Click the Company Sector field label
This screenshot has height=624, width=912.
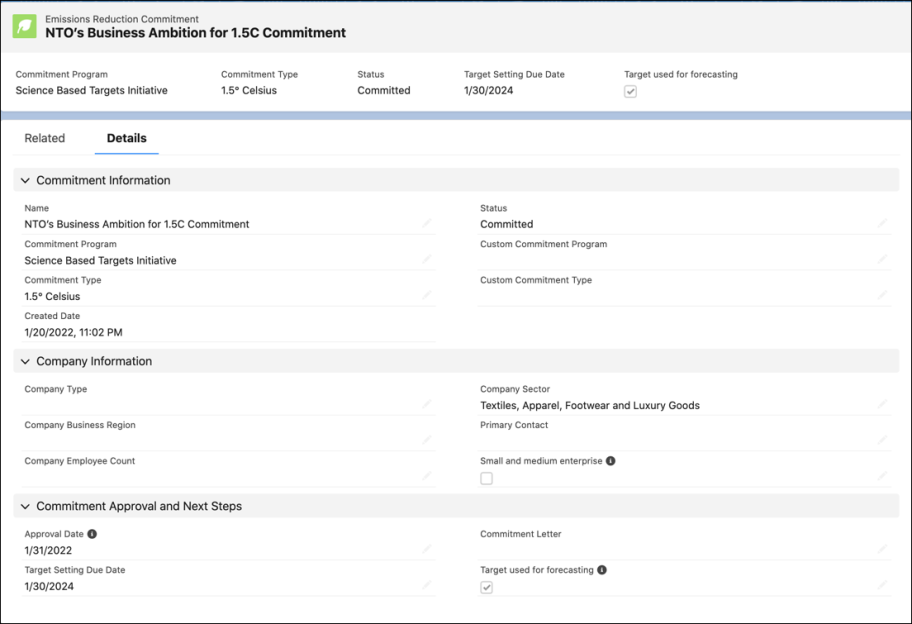point(515,389)
